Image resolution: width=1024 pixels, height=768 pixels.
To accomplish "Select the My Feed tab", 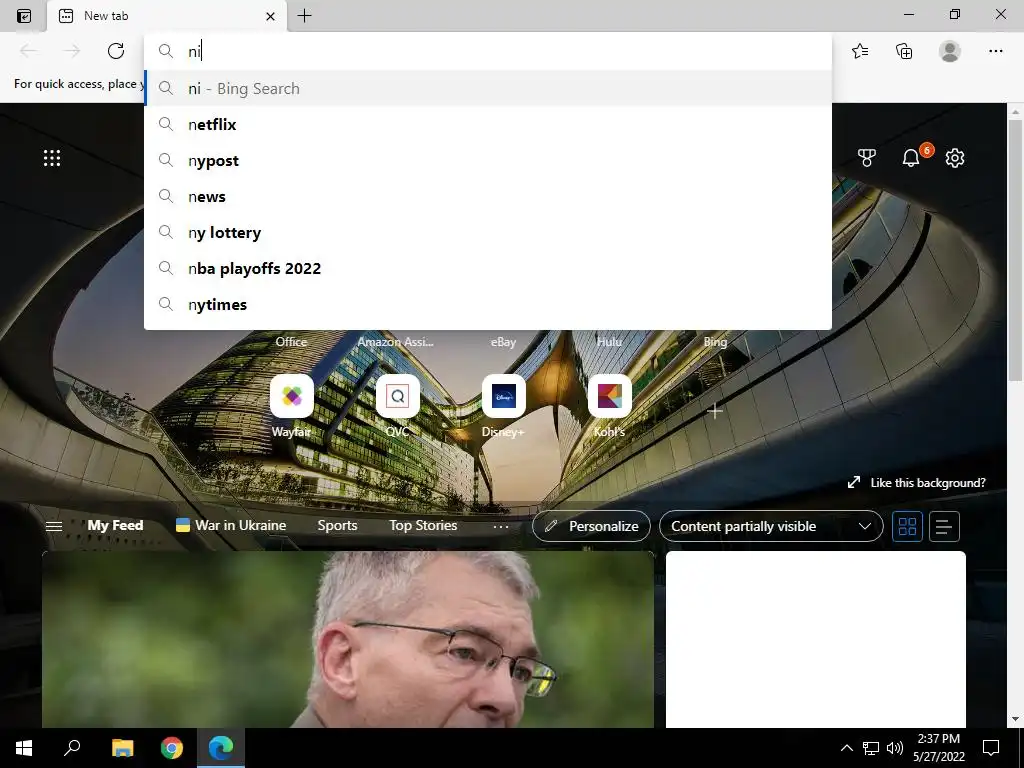I will tap(115, 526).
